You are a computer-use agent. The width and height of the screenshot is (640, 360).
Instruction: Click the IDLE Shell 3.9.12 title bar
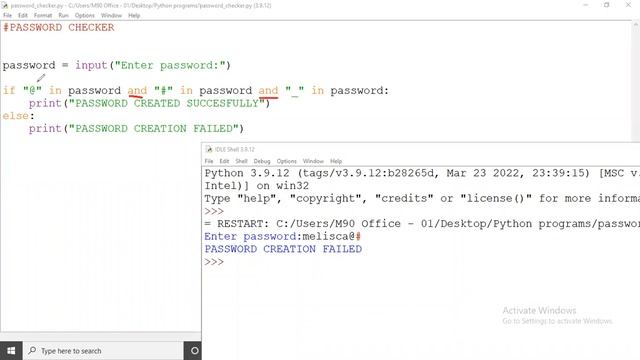pyautogui.click(x=420, y=149)
